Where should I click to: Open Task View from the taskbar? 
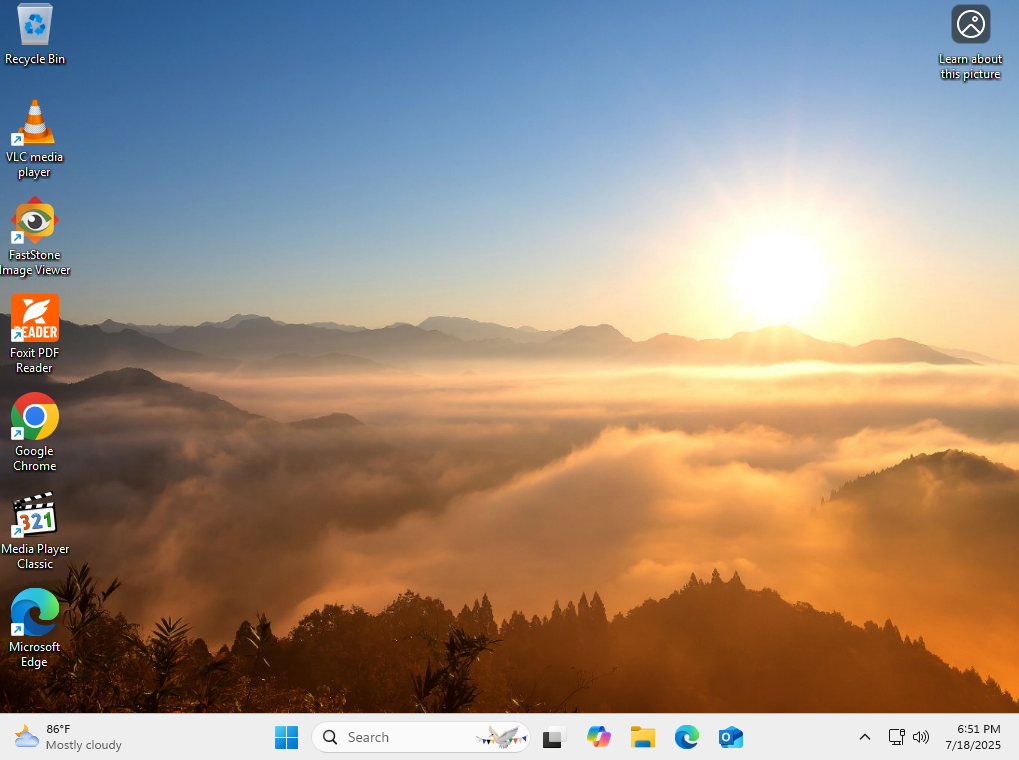(x=554, y=737)
